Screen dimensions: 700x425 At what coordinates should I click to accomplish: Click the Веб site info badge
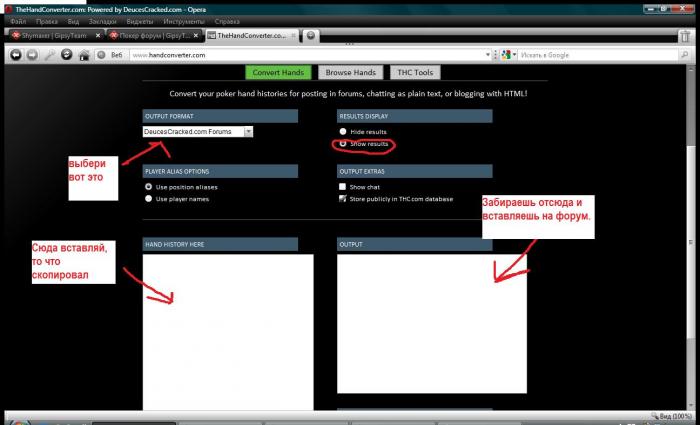tap(110, 55)
